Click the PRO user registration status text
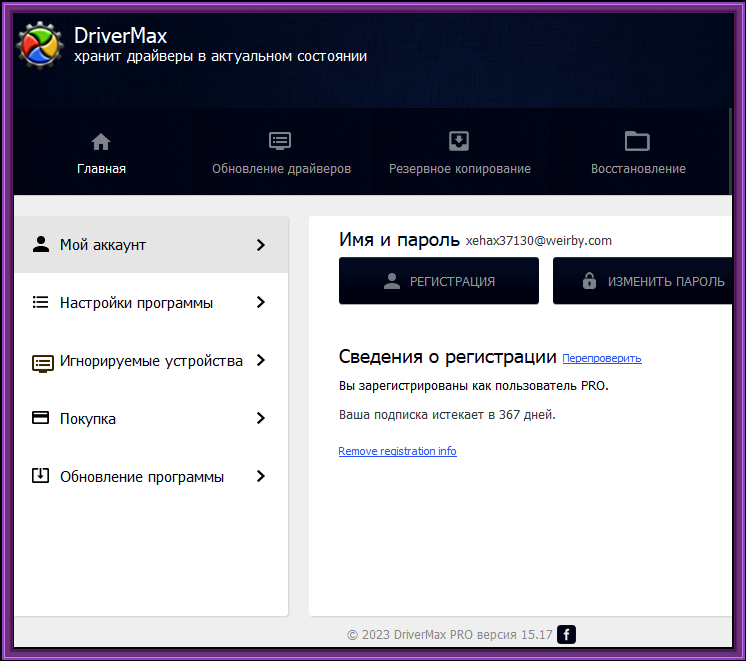Viewport: 746px width, 661px height. [473, 385]
